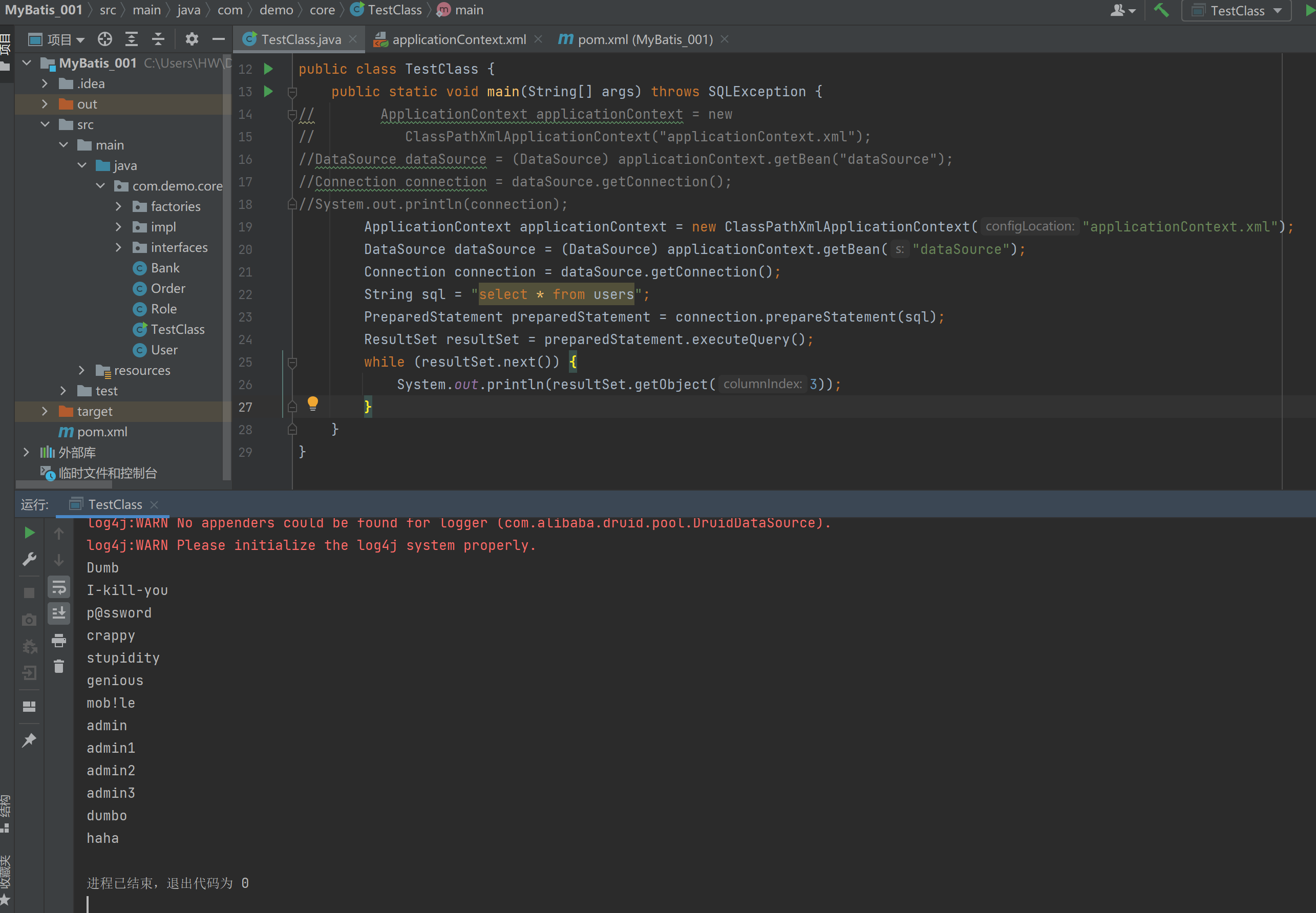Toggle soft-wrap in the console
The width and height of the screenshot is (1316, 913).
58,587
